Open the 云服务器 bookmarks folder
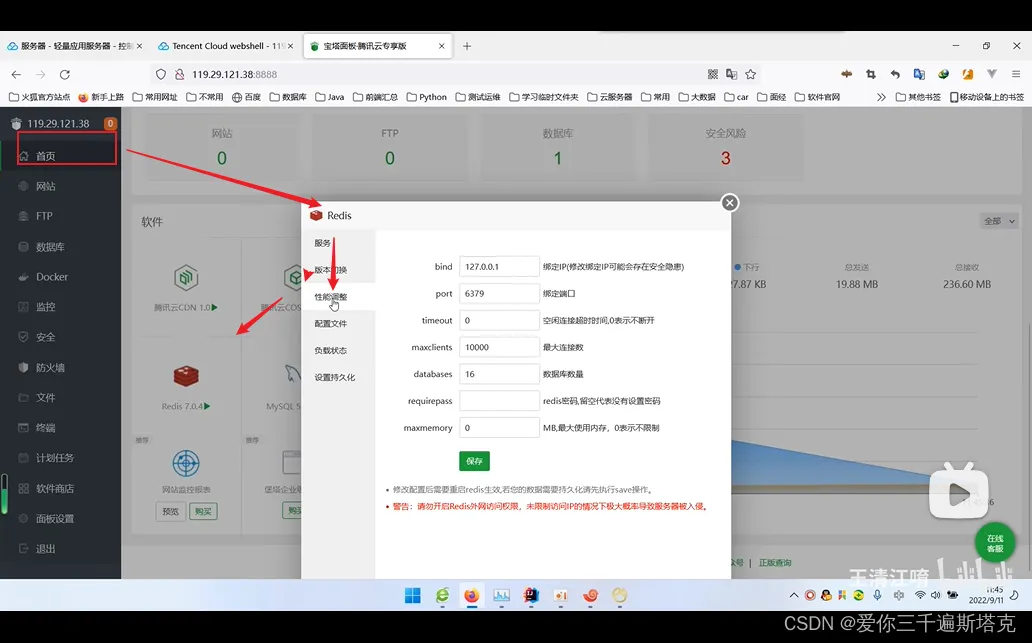This screenshot has height=643, width=1032. point(609,97)
